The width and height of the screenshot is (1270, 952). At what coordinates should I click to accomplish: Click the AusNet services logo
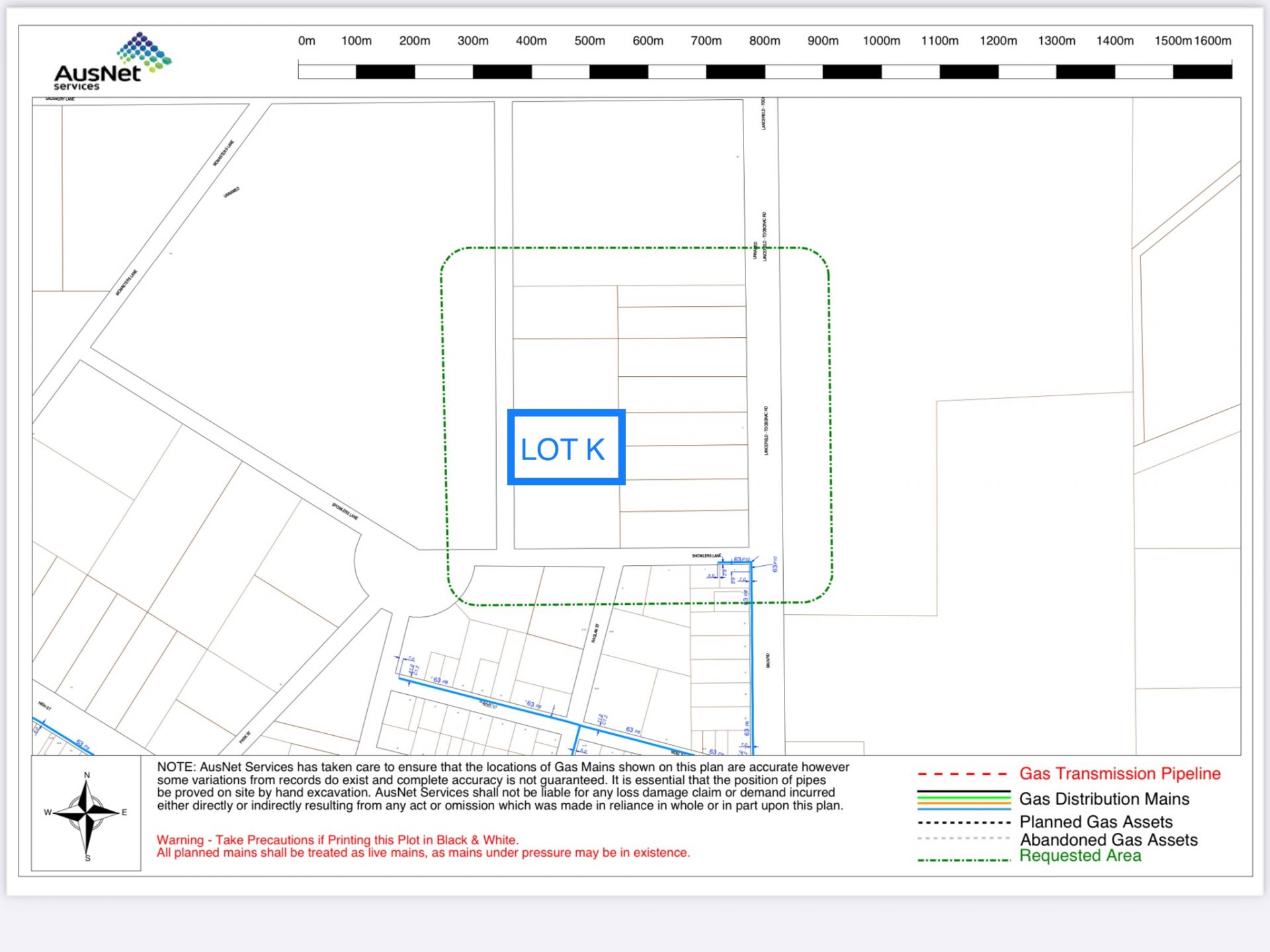point(112,61)
